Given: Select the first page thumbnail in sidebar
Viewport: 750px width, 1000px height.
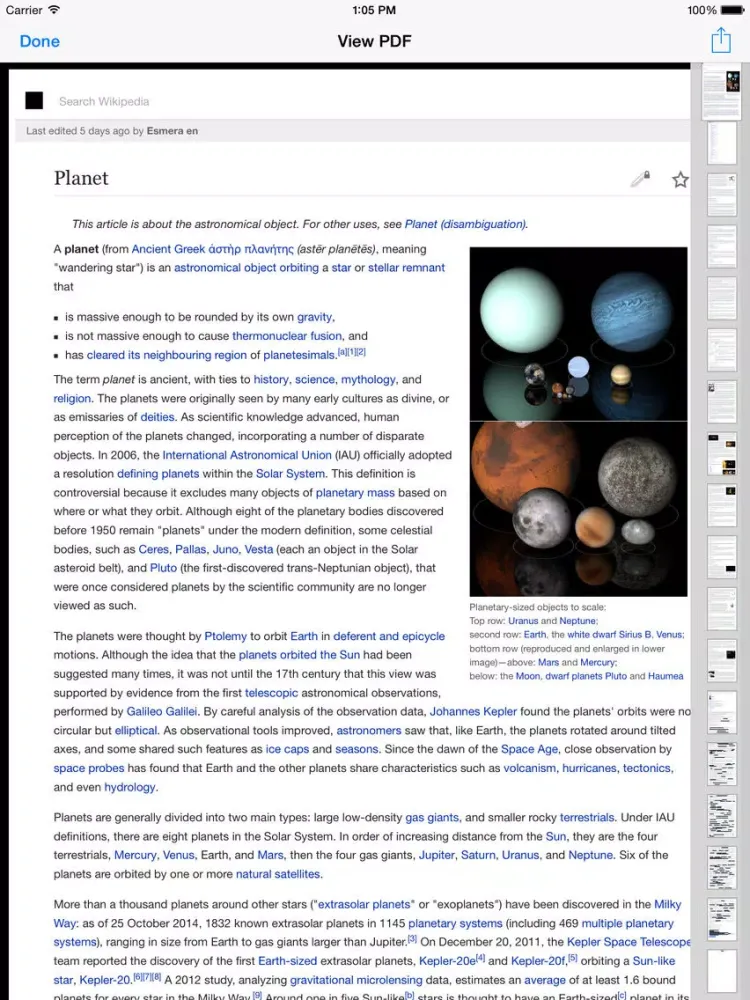Looking at the screenshot, I should click(721, 92).
